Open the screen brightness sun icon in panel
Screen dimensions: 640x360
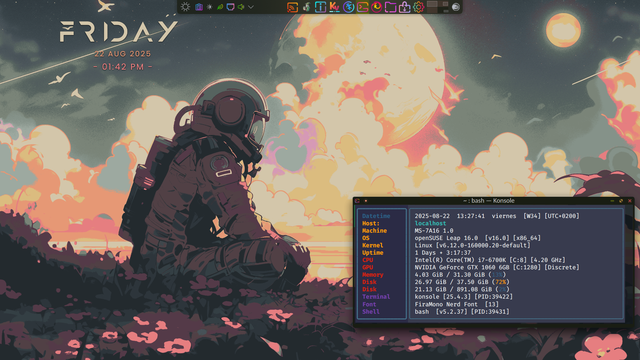(185, 7)
